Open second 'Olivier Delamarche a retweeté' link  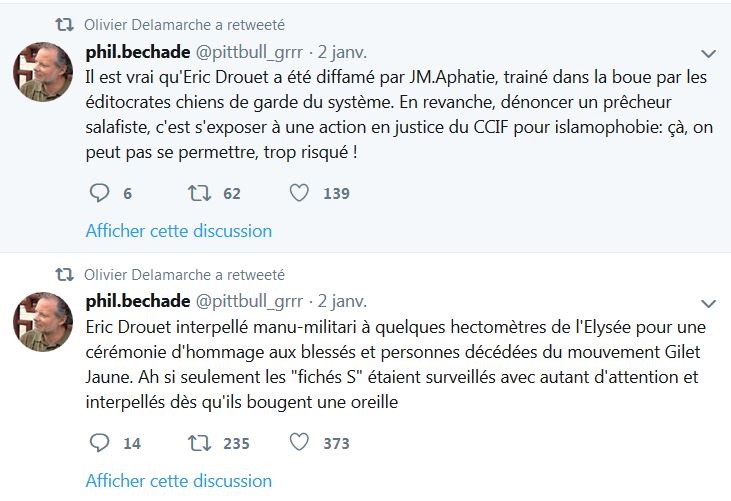(185, 274)
